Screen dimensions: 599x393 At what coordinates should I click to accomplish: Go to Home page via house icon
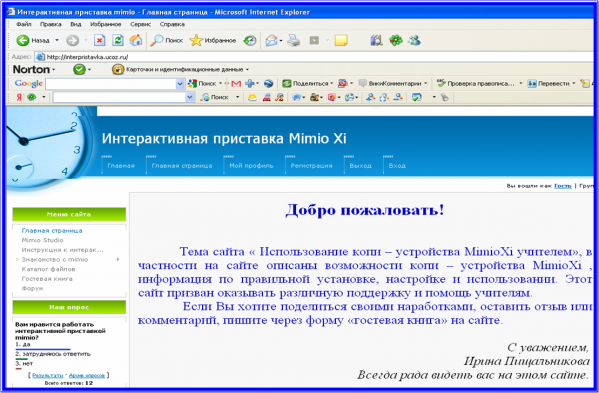(x=136, y=40)
